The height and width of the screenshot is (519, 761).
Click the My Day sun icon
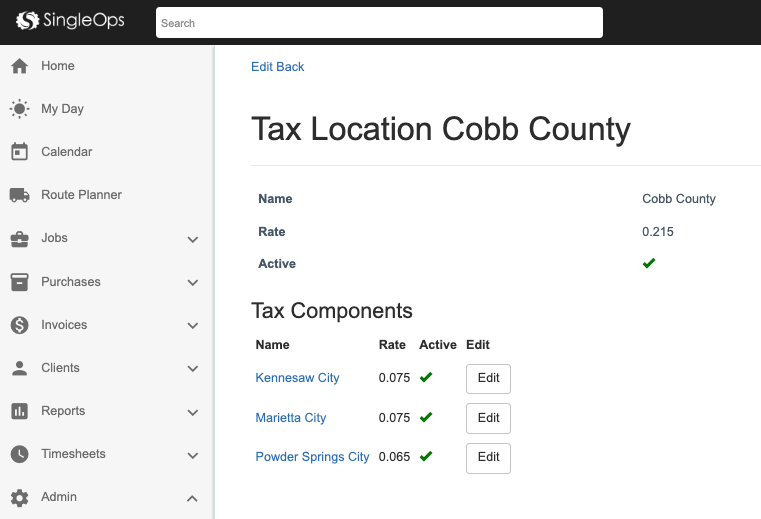pos(19,109)
